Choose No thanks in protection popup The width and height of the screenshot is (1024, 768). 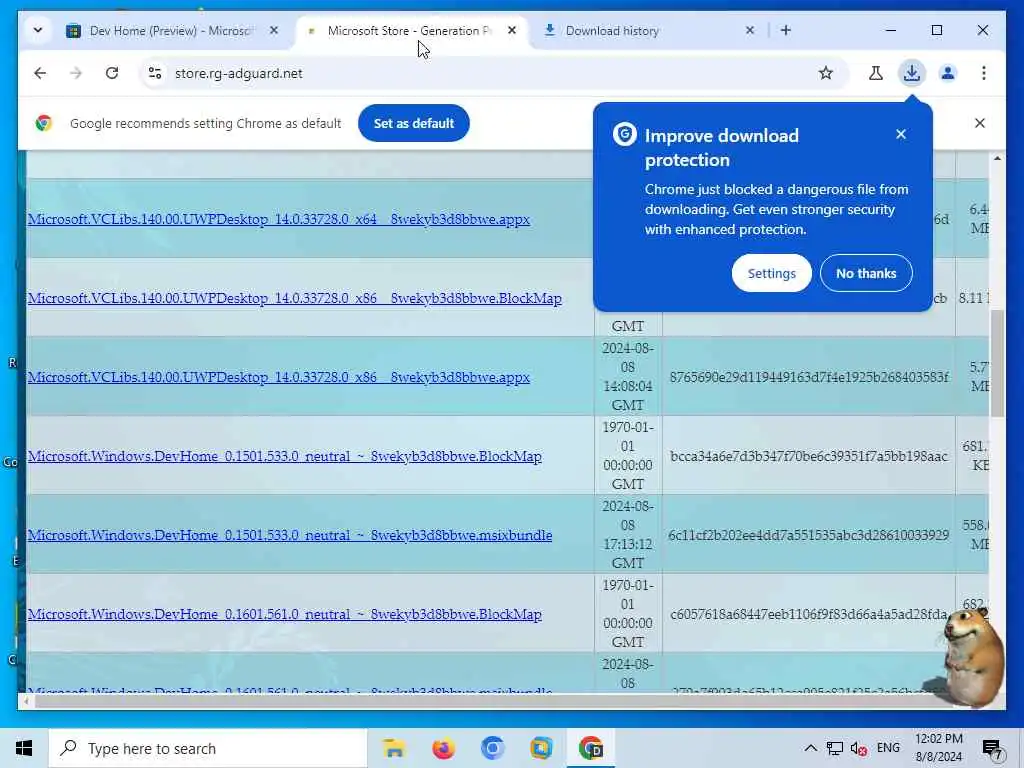click(x=866, y=273)
